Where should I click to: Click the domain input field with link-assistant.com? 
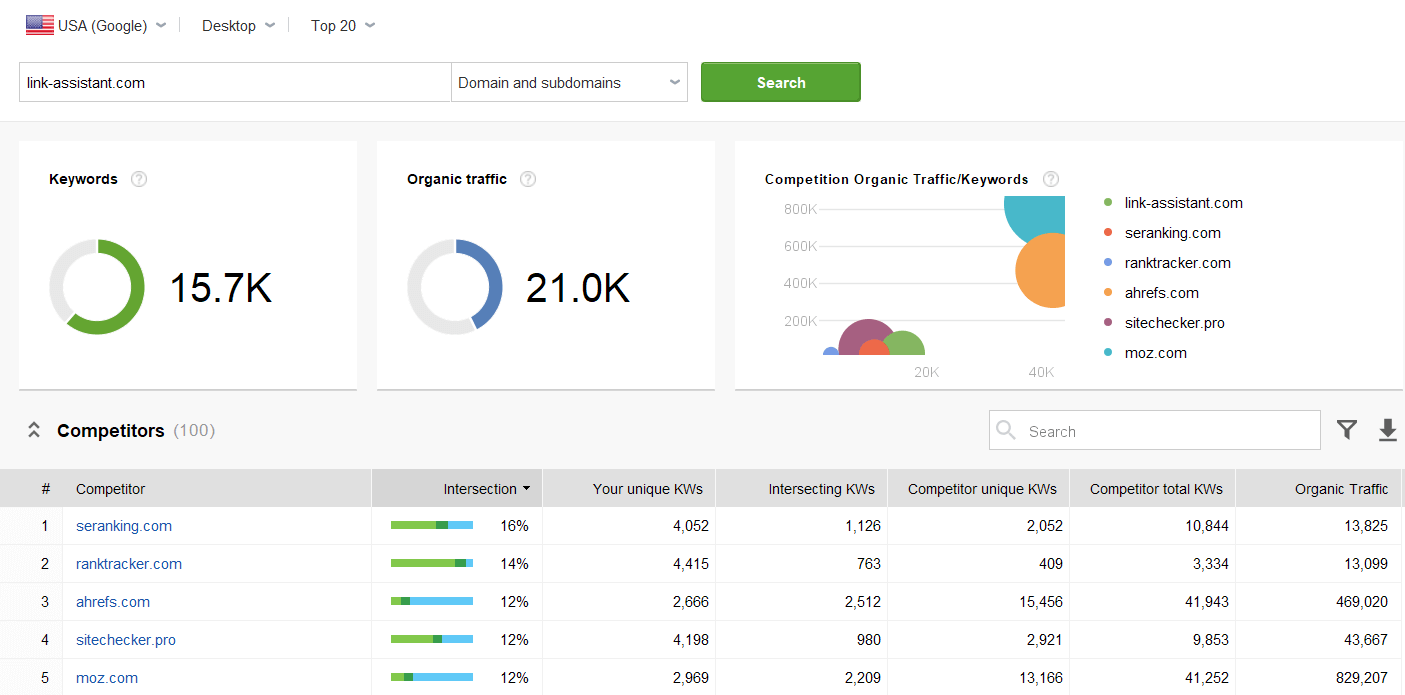tap(235, 82)
